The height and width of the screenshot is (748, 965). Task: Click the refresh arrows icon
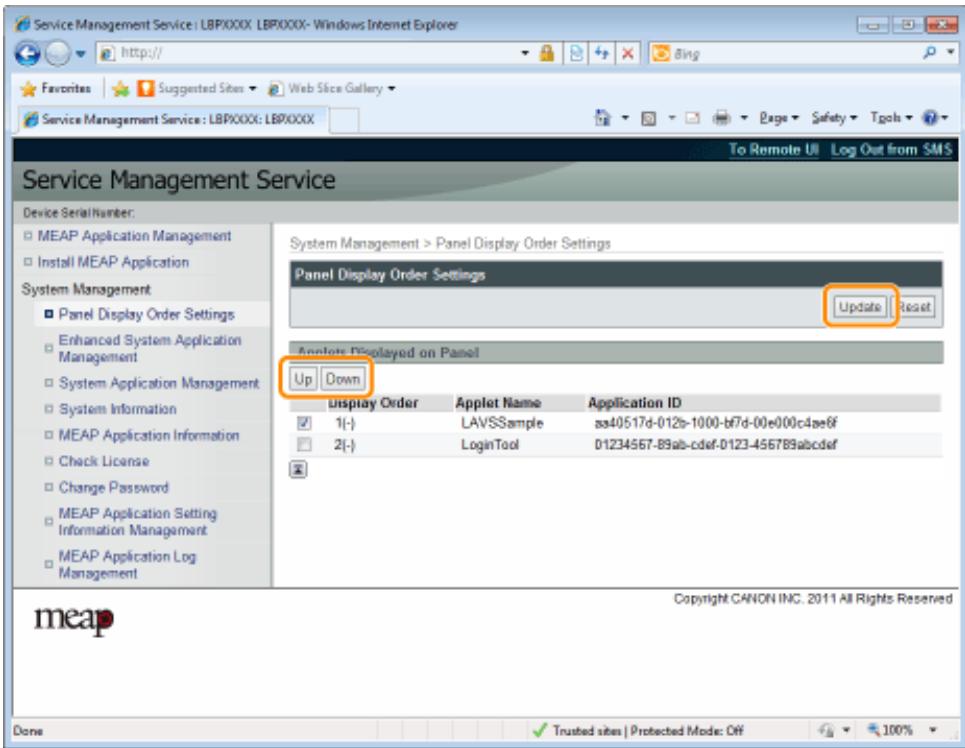pos(601,54)
